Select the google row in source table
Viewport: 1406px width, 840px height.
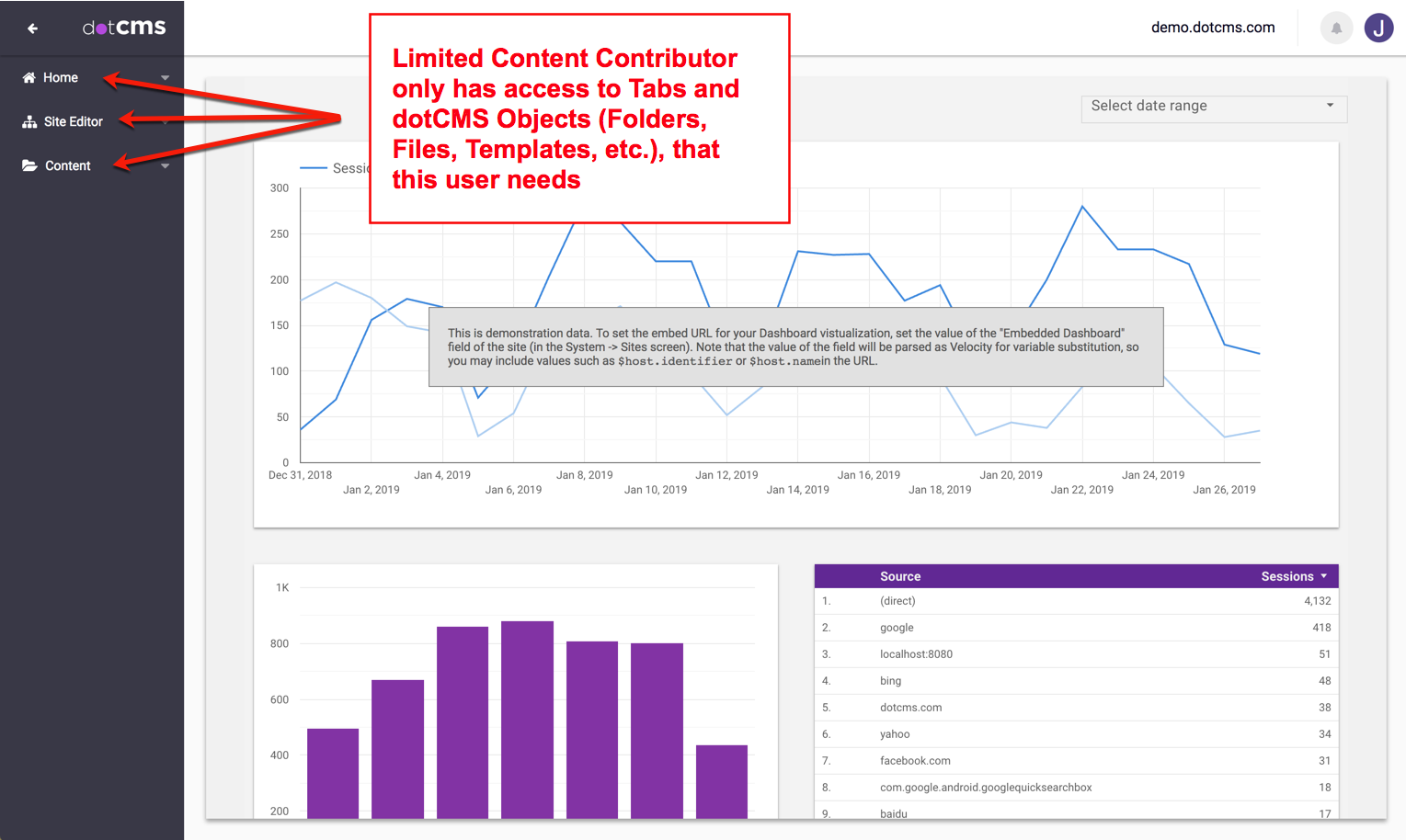click(897, 628)
